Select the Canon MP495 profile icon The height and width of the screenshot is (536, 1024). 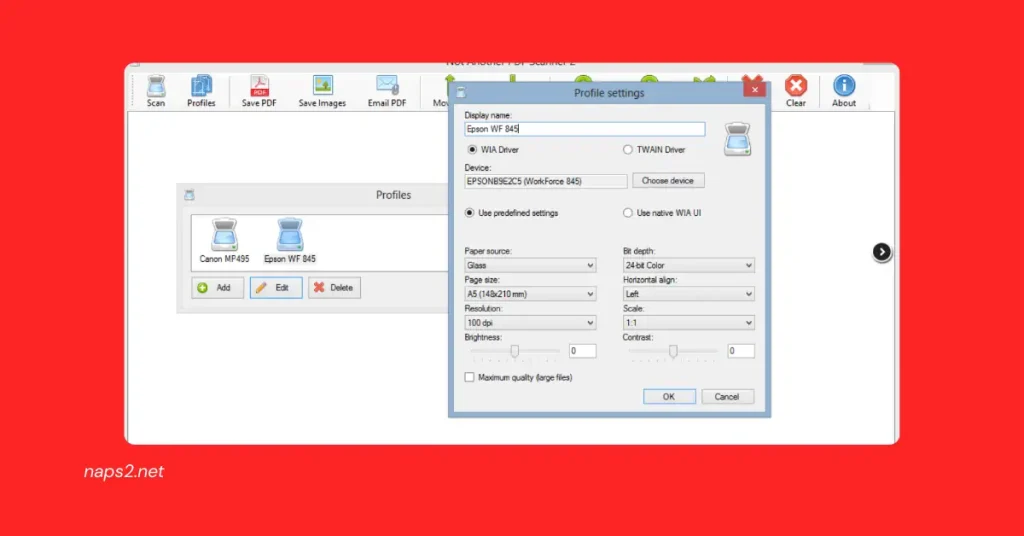(x=224, y=240)
